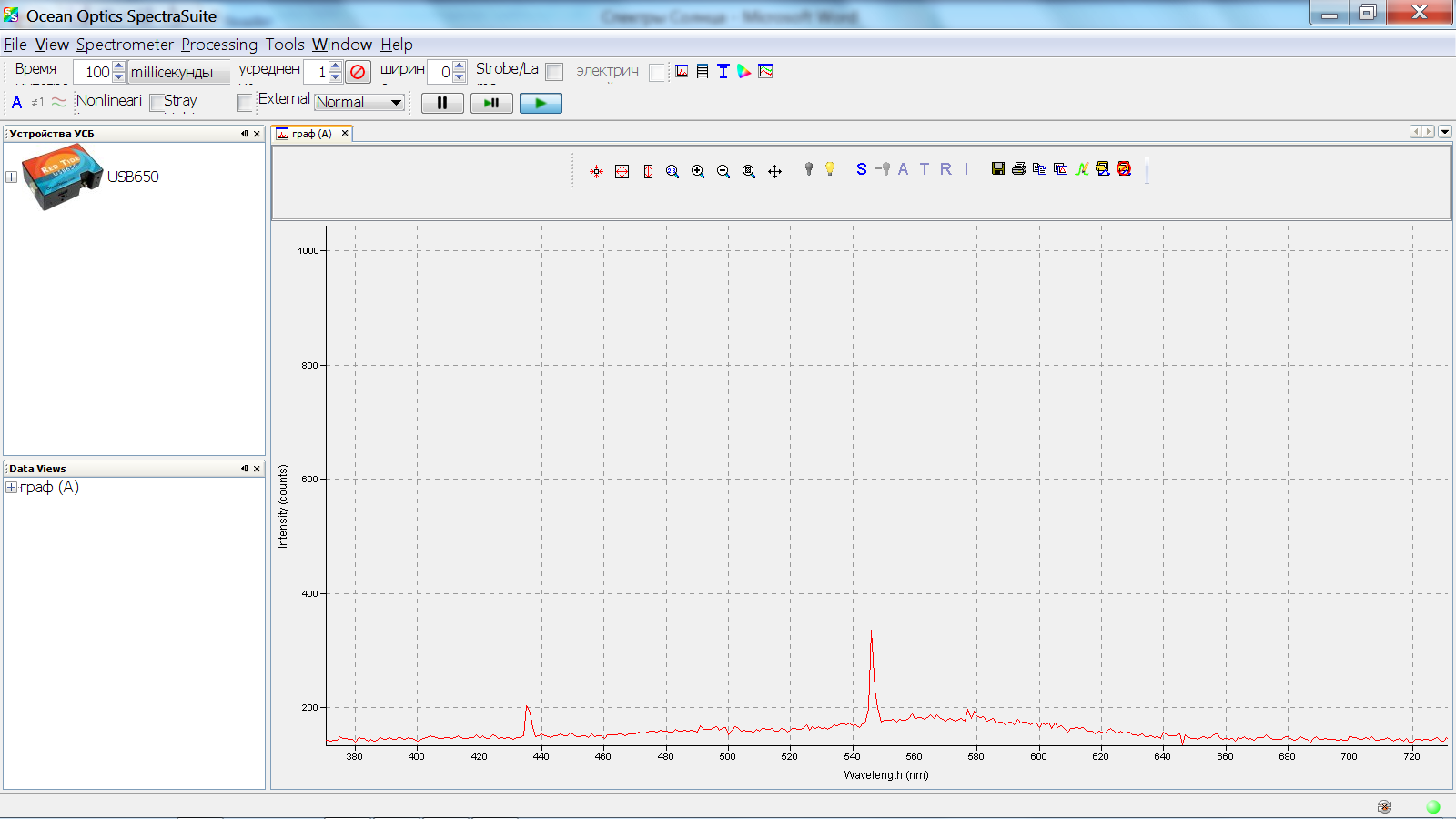Screen dimensions: 1456x819
Task: Open the Normal trigger mode dropdown
Action: [x=359, y=103]
